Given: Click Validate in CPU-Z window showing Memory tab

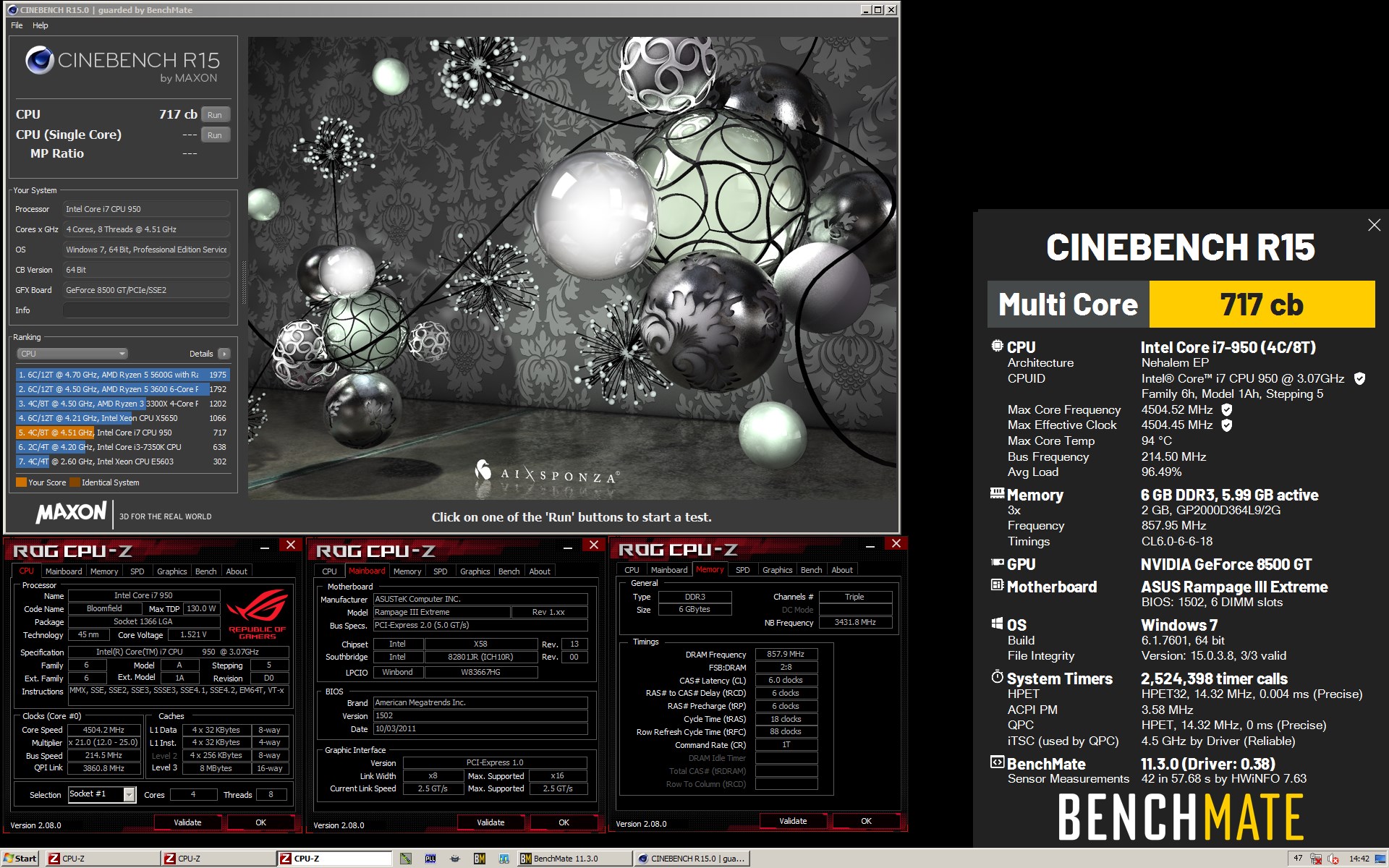Looking at the screenshot, I should tap(793, 821).
